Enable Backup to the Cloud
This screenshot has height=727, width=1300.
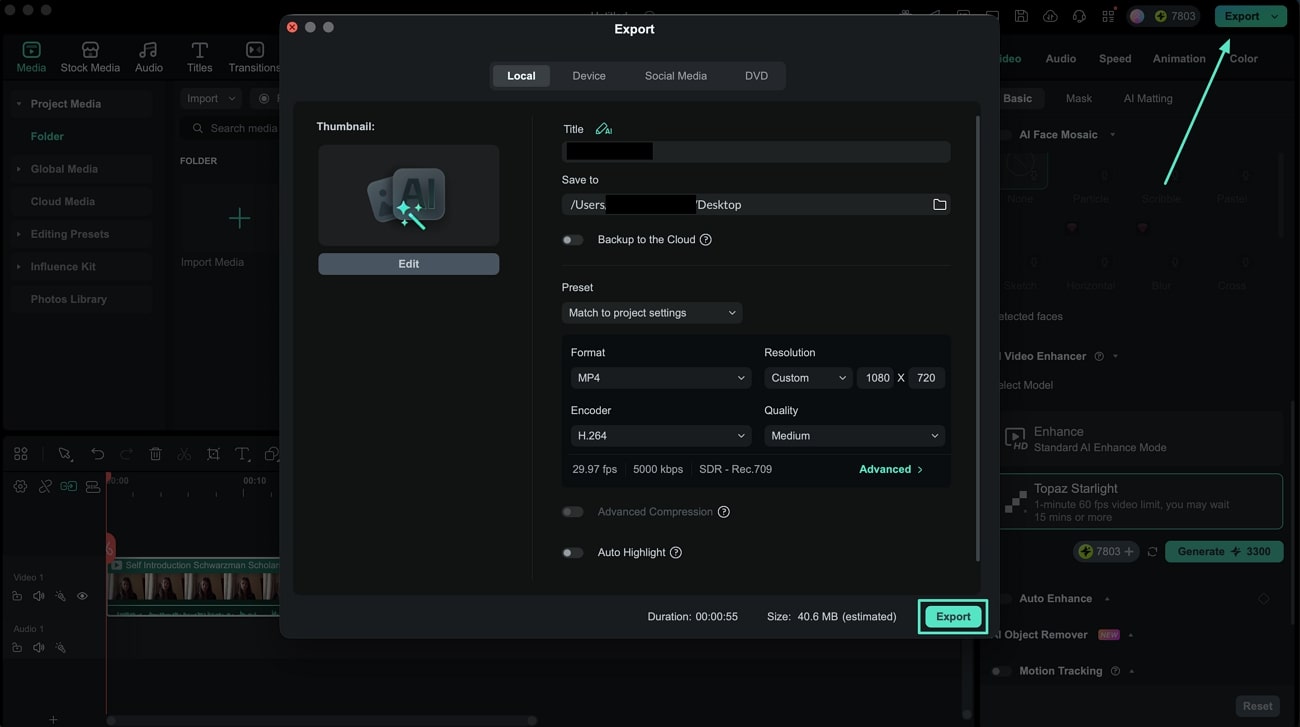[x=572, y=239]
